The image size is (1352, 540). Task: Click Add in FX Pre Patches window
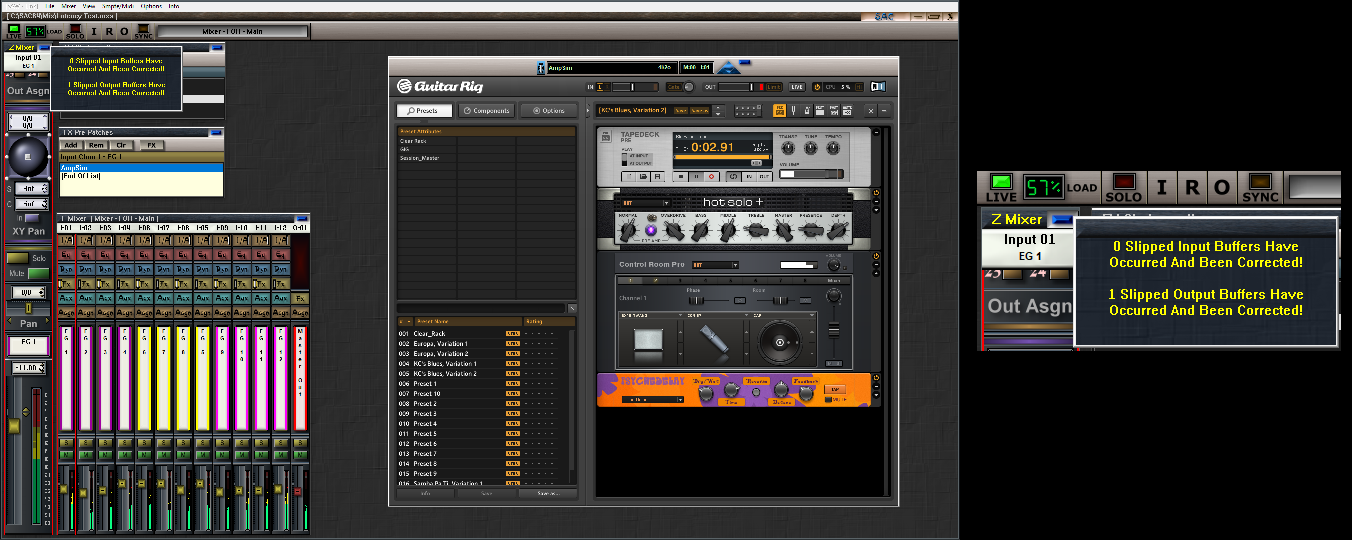click(x=71, y=145)
